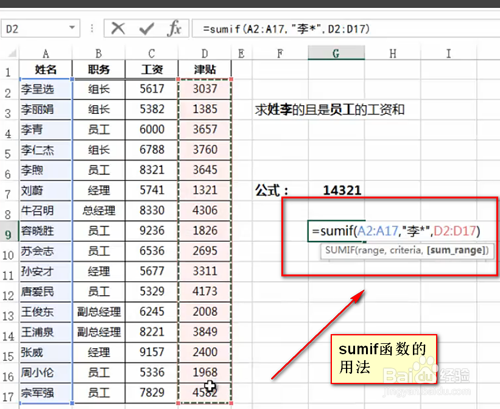500x409 pixels.
Task: Click salary cell 5617
Action: coord(152,89)
